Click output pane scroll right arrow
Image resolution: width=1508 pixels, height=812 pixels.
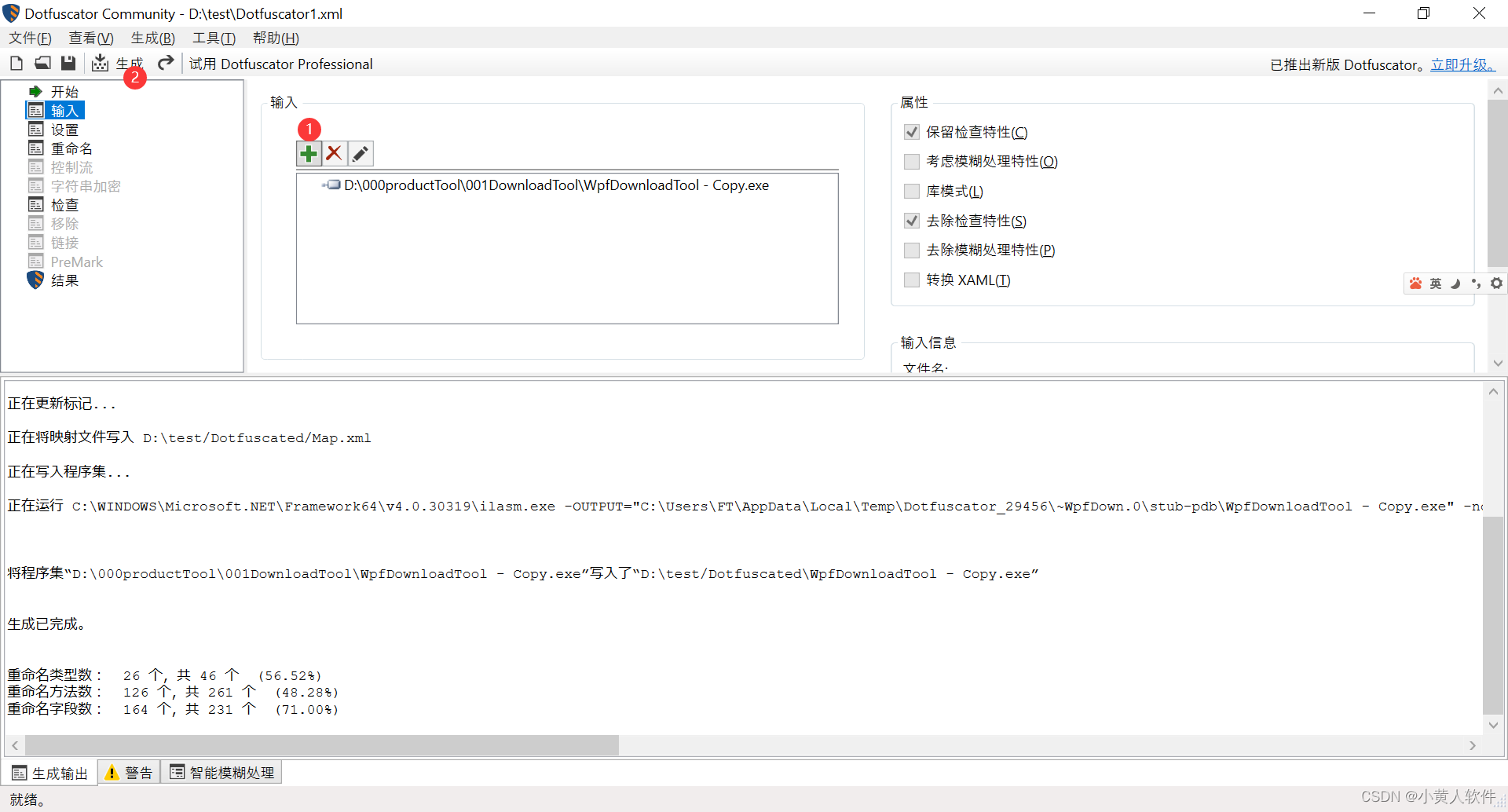1473,745
